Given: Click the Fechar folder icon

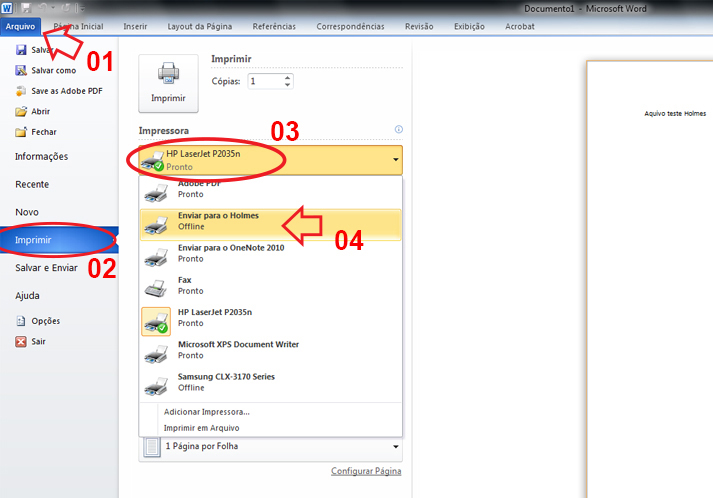Looking at the screenshot, I should tap(21, 132).
